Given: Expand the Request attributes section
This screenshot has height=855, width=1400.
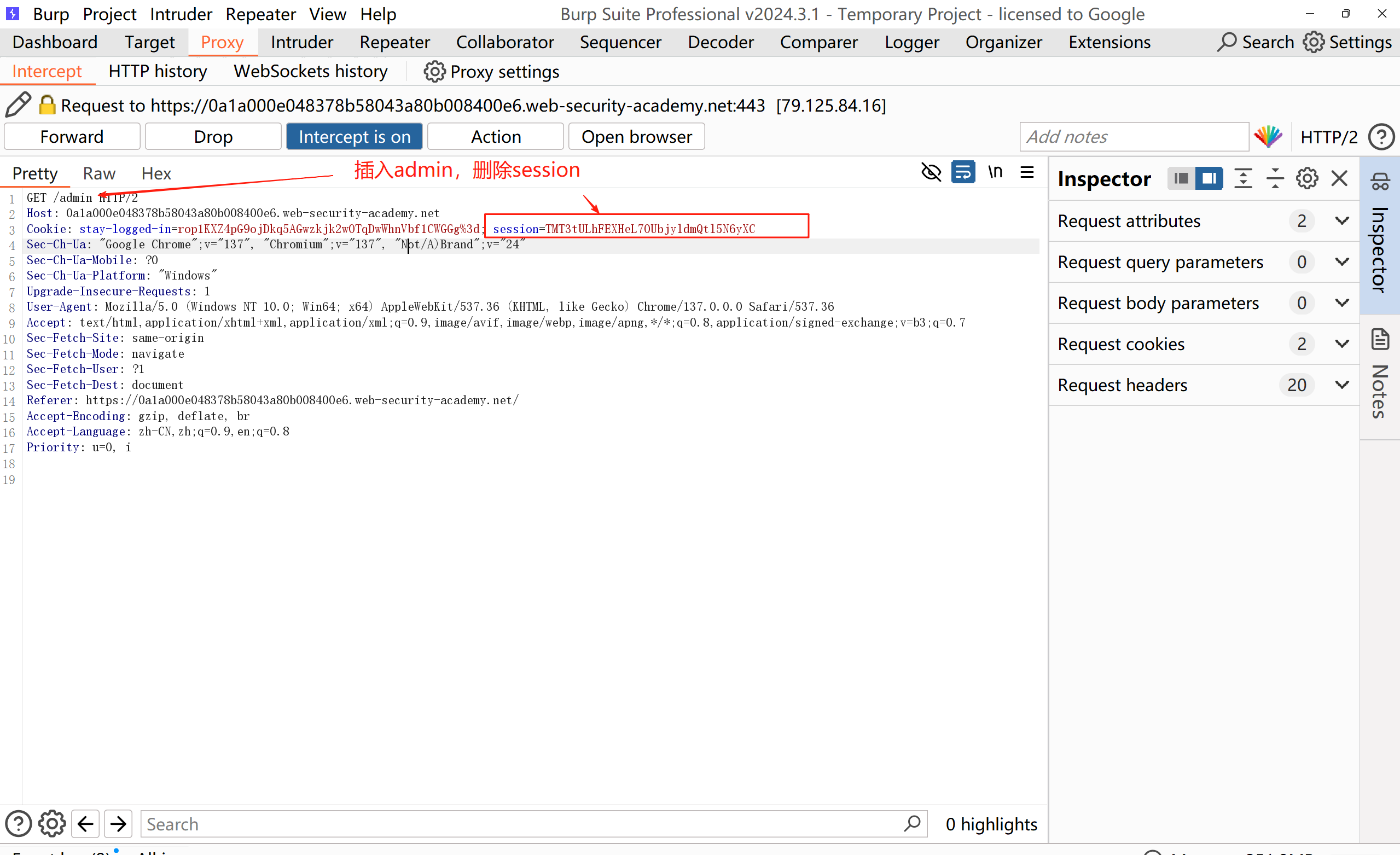Looking at the screenshot, I should [1341, 221].
